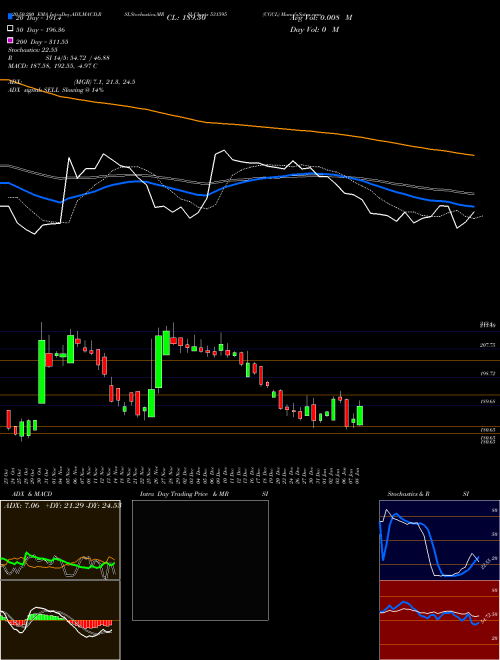Image resolution: width=500 pixels, height=660 pixels.
Task: Click the 'MACD: 187.38, 192.35, -4.97 C' line
Action: (53, 66)
